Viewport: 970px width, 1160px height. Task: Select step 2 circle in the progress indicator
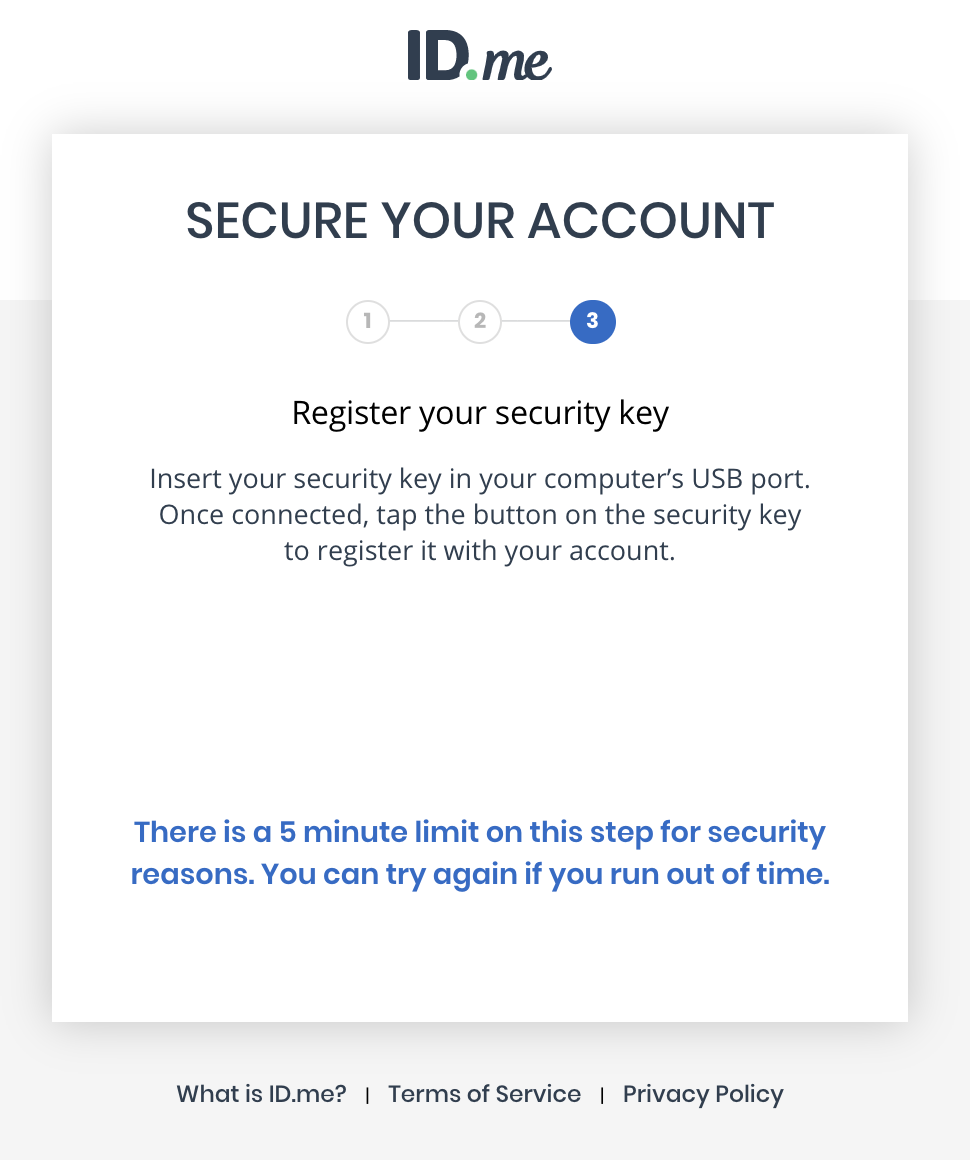coord(480,321)
